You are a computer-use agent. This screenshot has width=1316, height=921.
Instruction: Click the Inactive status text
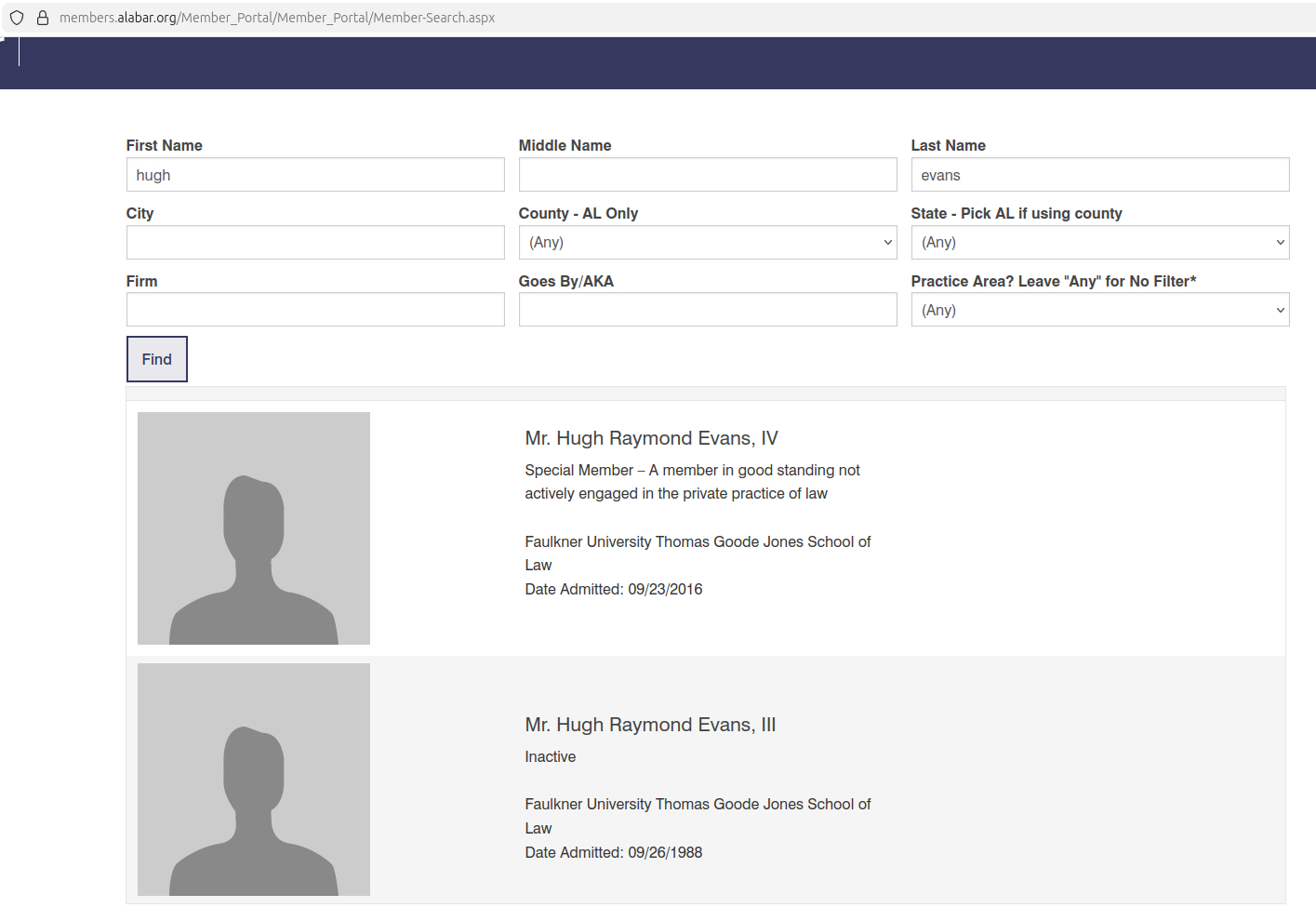[550, 757]
